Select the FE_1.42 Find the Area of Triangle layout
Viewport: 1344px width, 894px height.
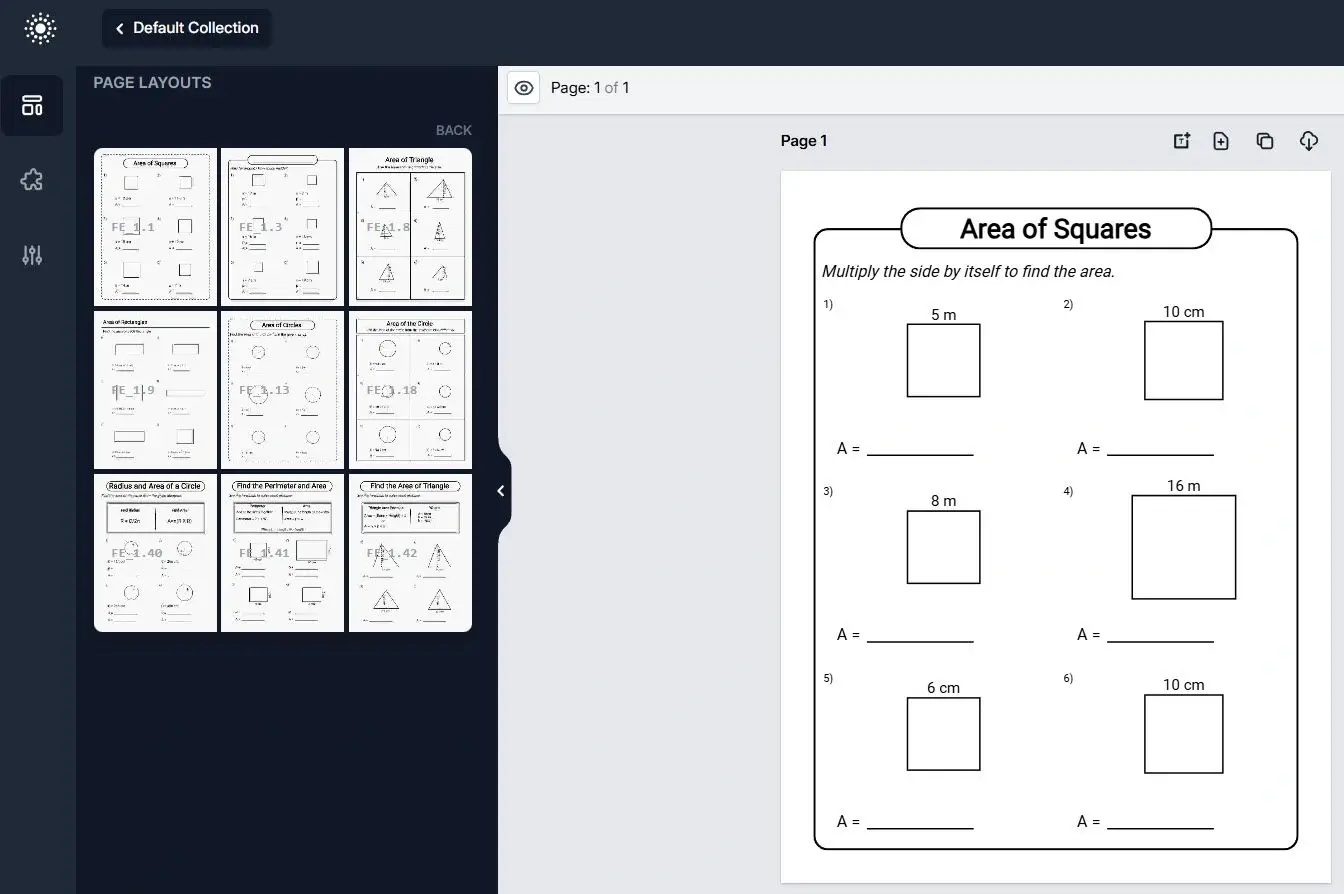(410, 552)
